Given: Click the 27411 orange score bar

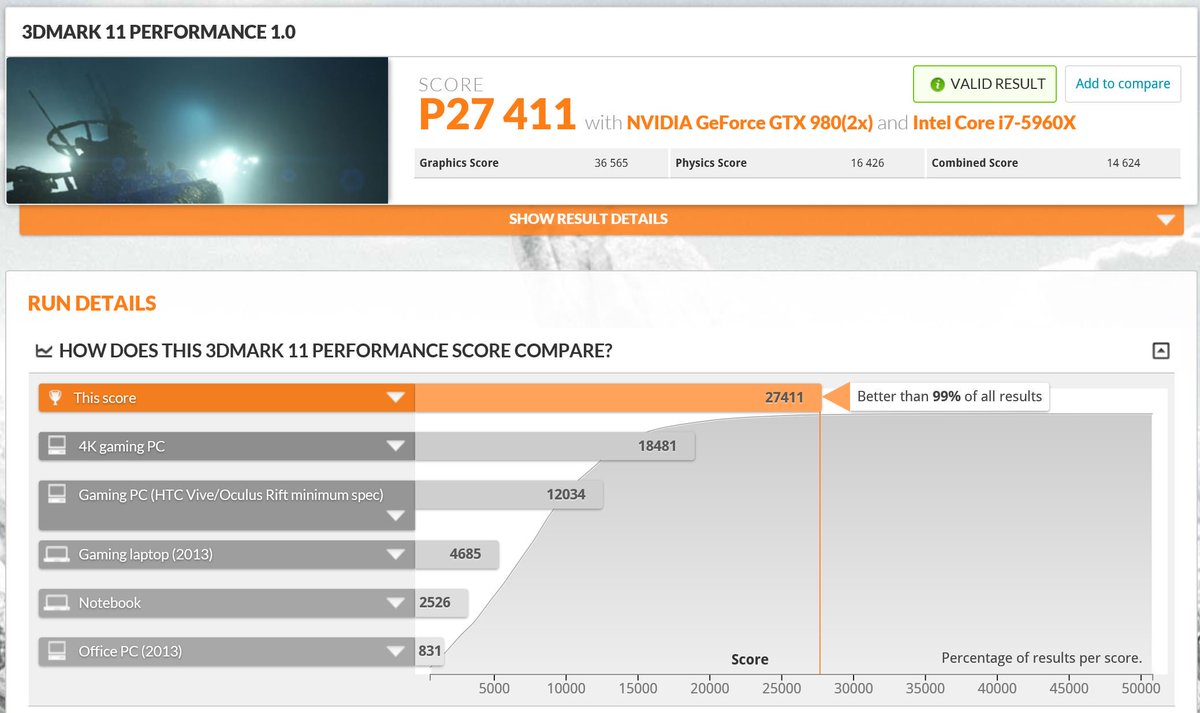Looking at the screenshot, I should tap(617, 398).
